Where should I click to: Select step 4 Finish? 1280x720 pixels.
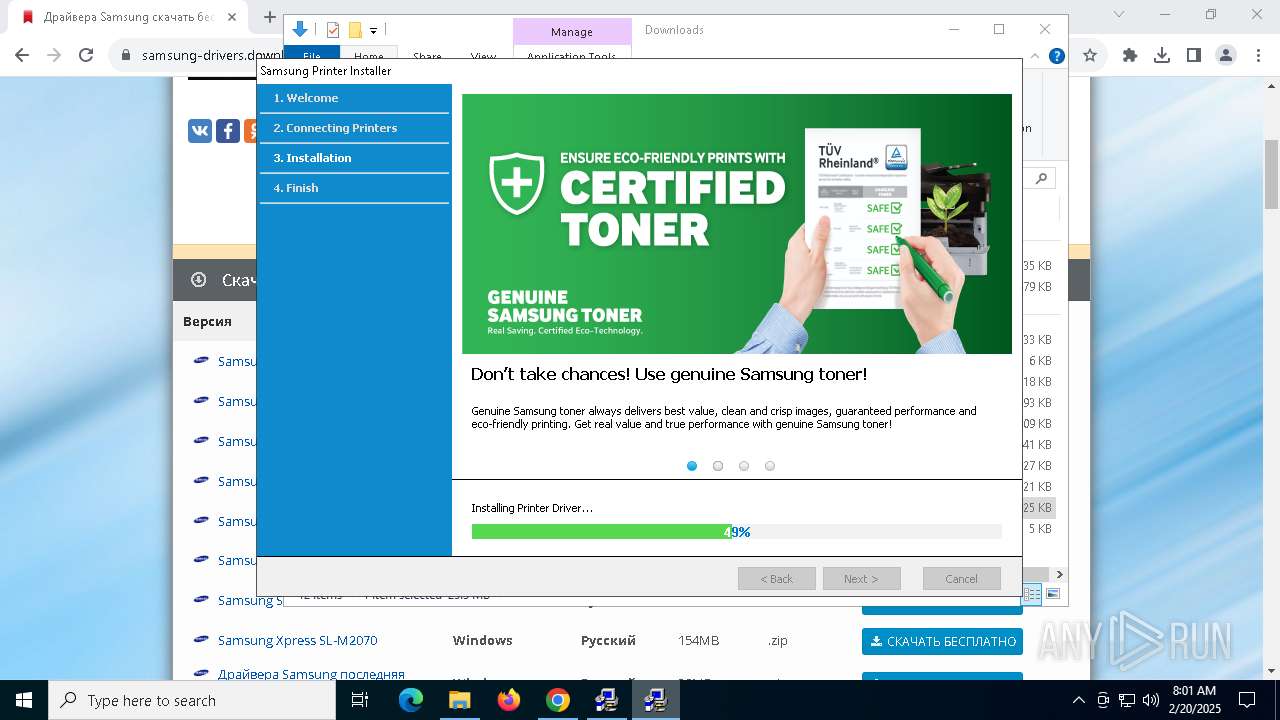[x=355, y=188]
